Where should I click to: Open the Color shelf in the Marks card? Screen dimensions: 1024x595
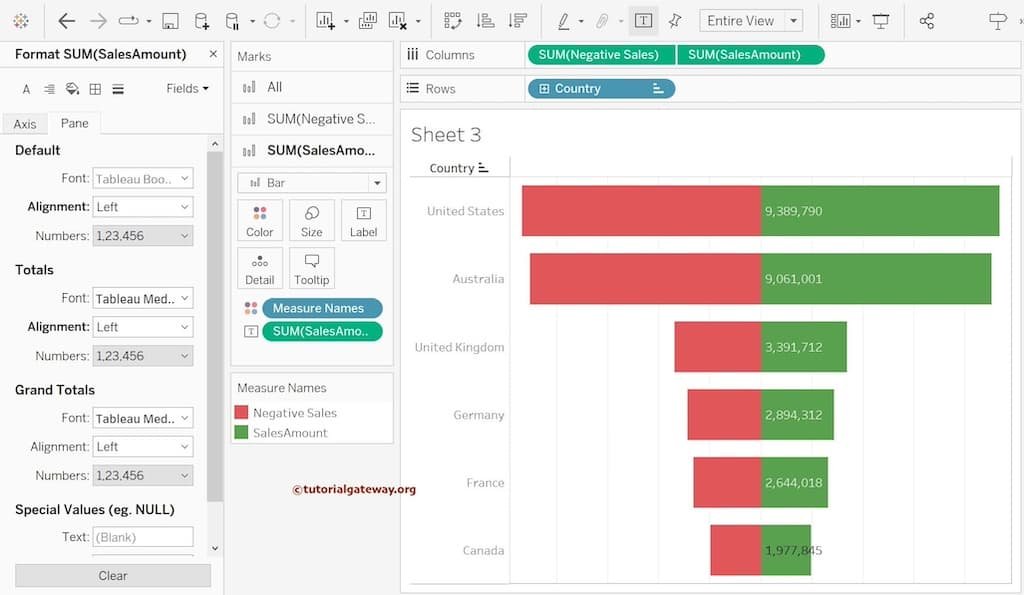259,220
